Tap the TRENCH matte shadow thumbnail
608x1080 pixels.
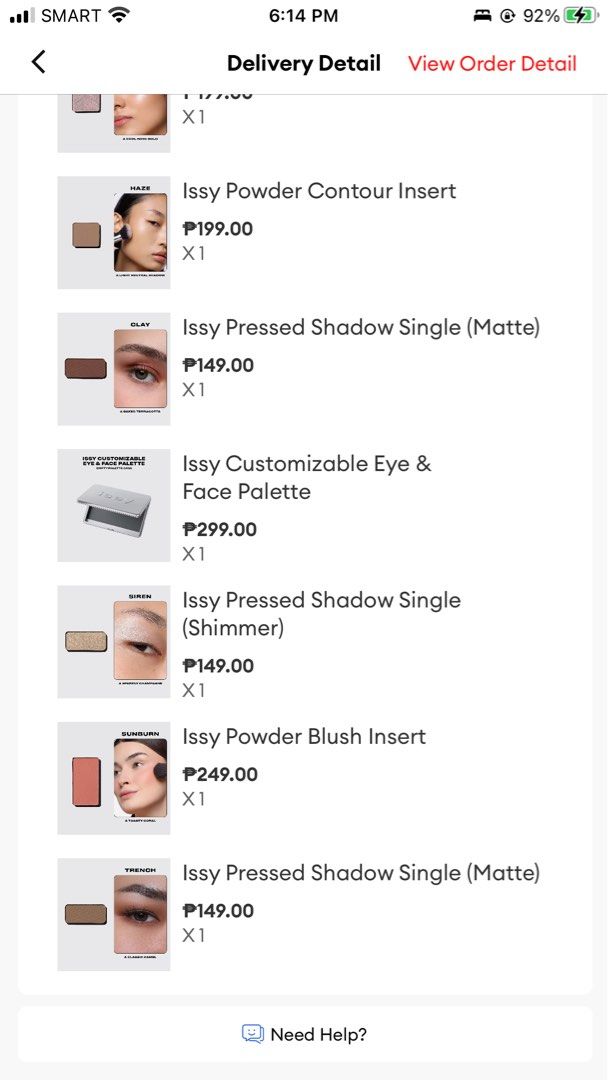[x=113, y=914]
